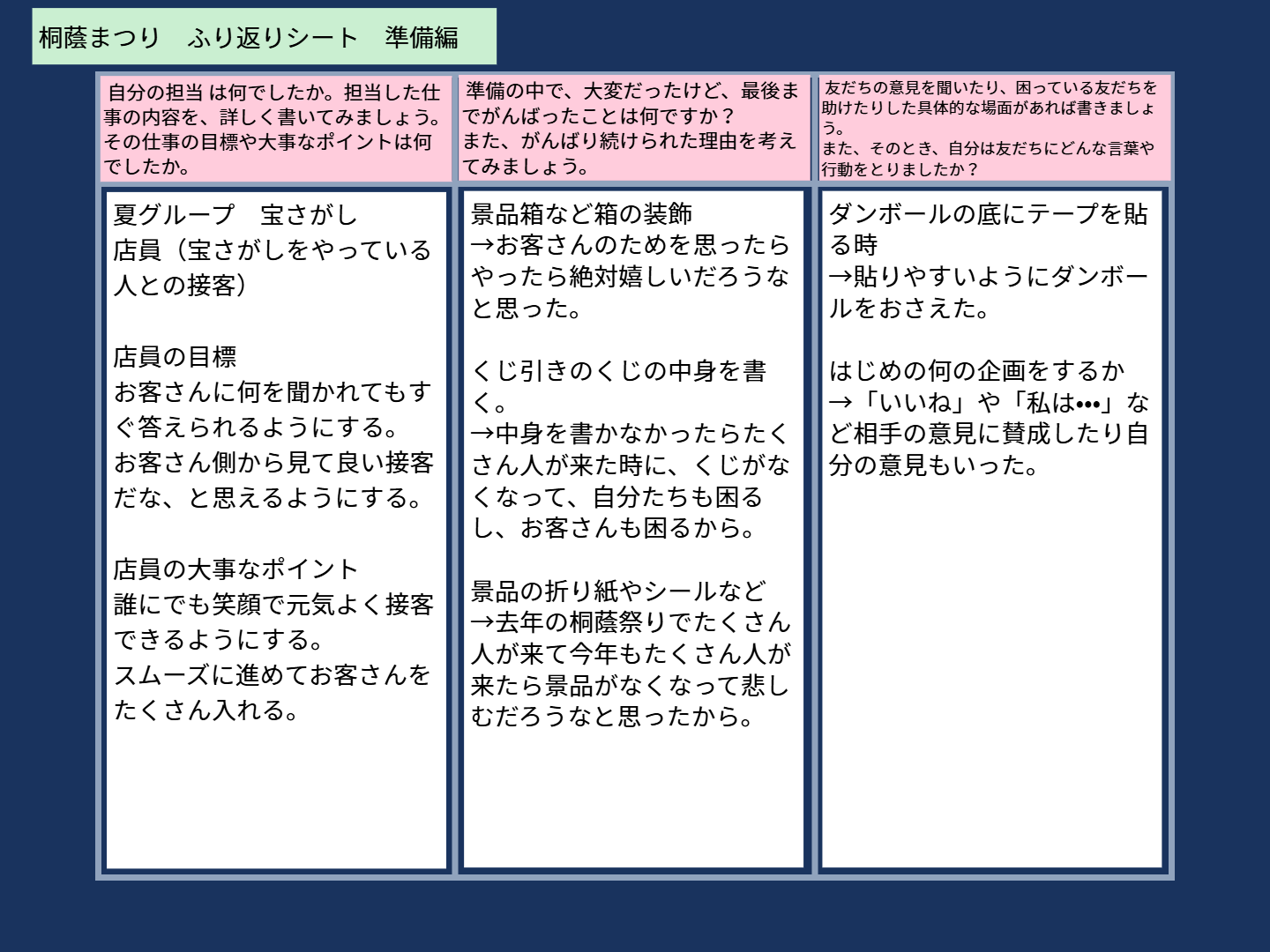Click the heading 店員の目標
The image size is (1270, 952).
coord(175,357)
